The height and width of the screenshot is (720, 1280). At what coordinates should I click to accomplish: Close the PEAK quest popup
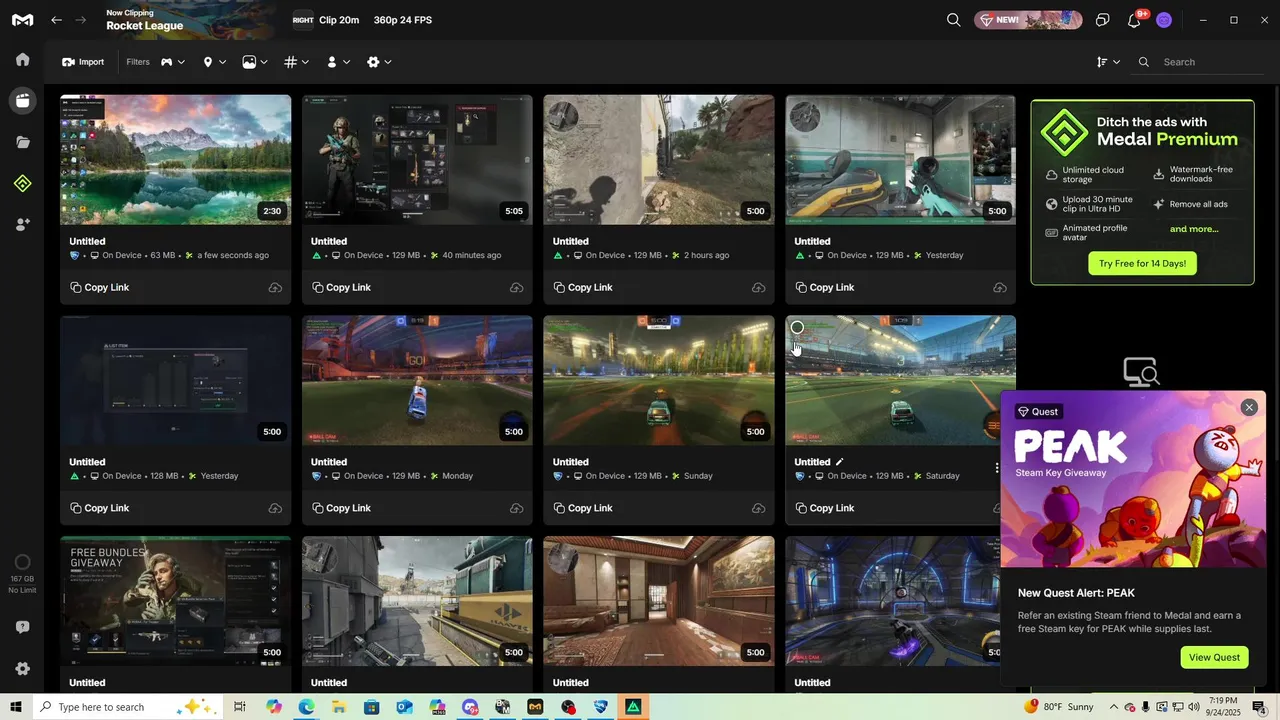1249,407
